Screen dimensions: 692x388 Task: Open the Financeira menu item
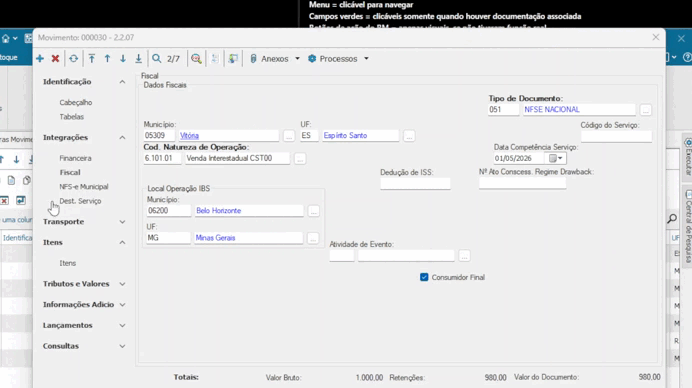click(x=75, y=158)
